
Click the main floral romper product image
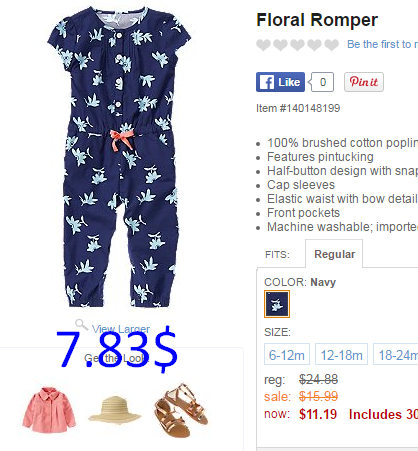119,157
